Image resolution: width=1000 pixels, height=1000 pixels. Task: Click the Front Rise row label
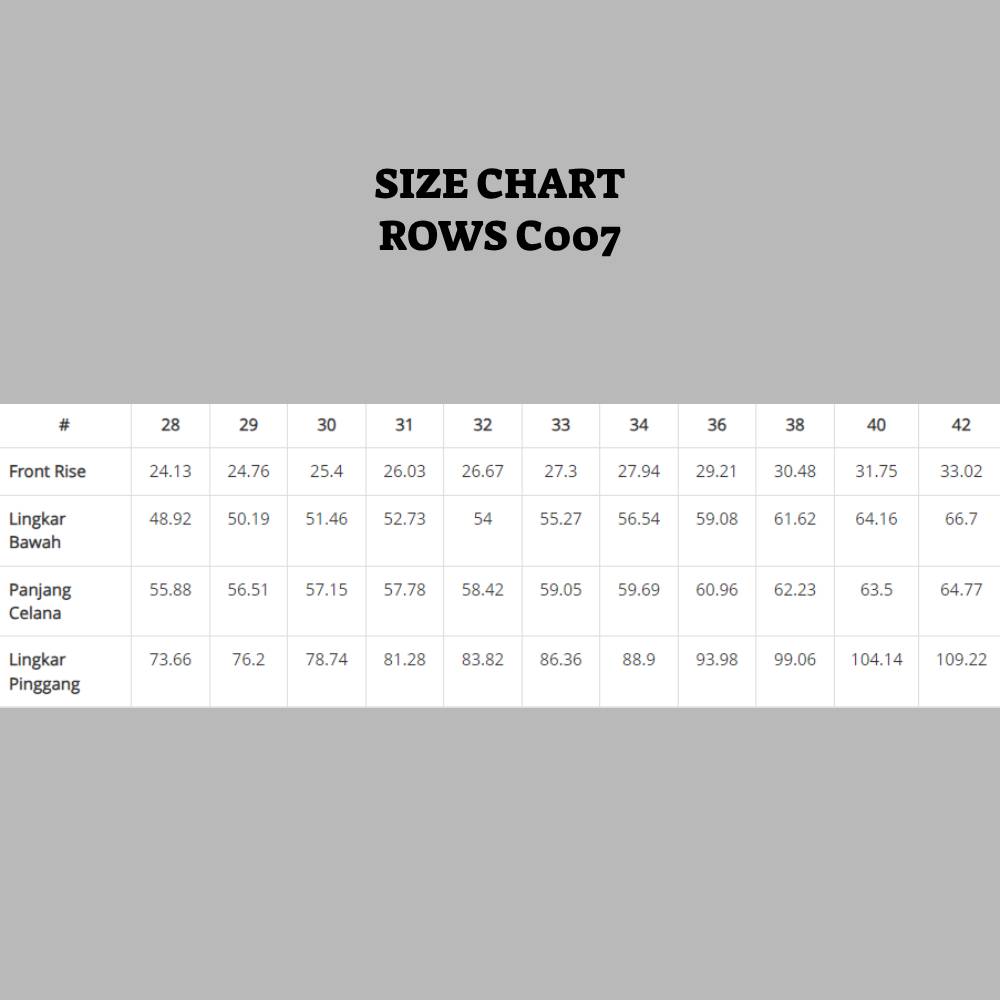(47, 471)
